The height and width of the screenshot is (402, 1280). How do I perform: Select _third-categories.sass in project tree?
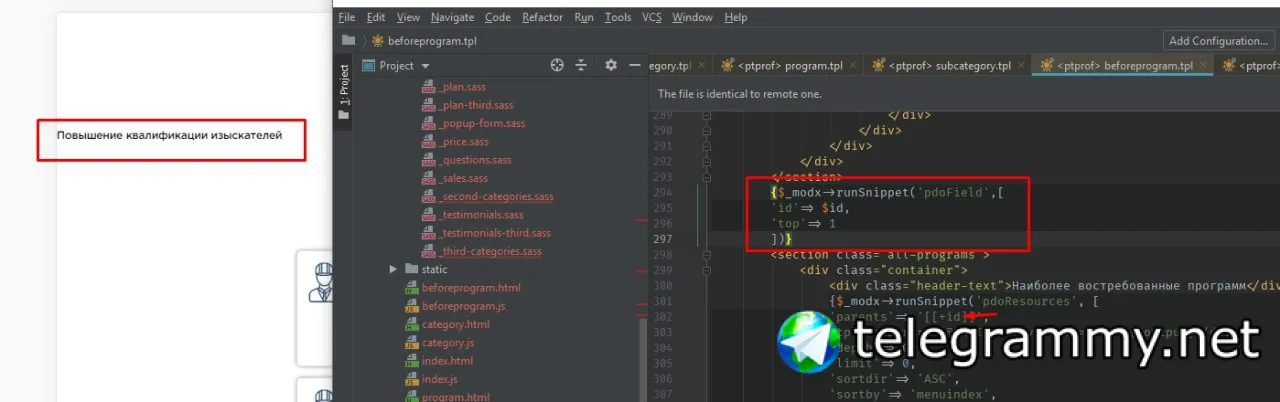coord(490,251)
